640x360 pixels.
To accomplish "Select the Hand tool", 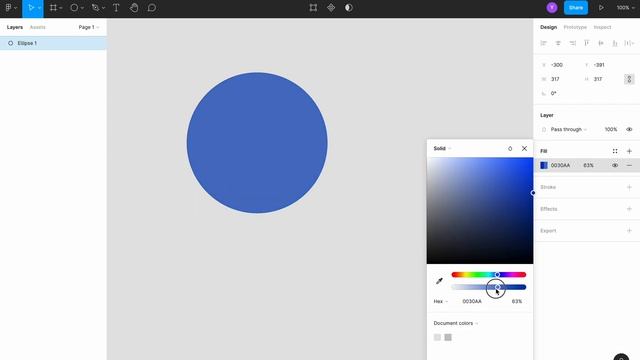I will click(x=134, y=8).
